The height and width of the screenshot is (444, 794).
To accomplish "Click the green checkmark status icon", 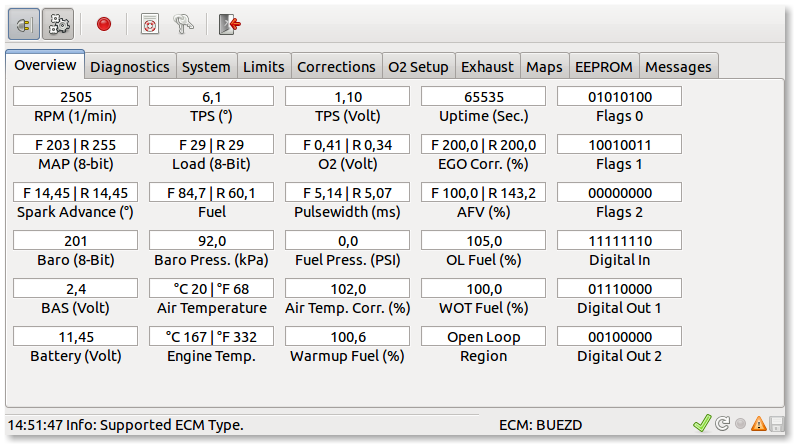I will click(702, 424).
